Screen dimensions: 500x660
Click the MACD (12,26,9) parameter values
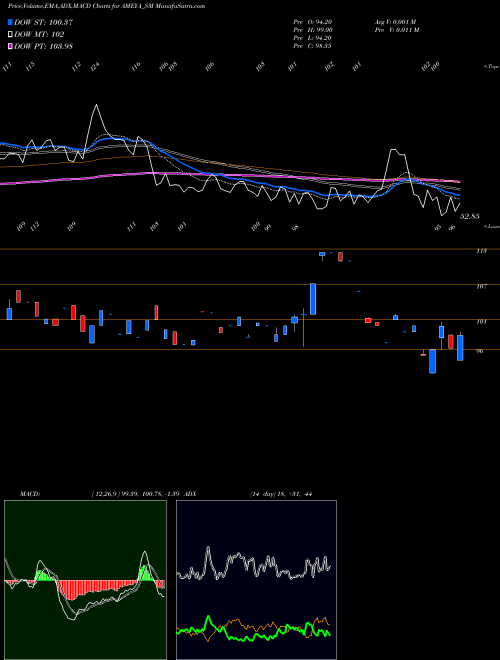(x=136, y=494)
